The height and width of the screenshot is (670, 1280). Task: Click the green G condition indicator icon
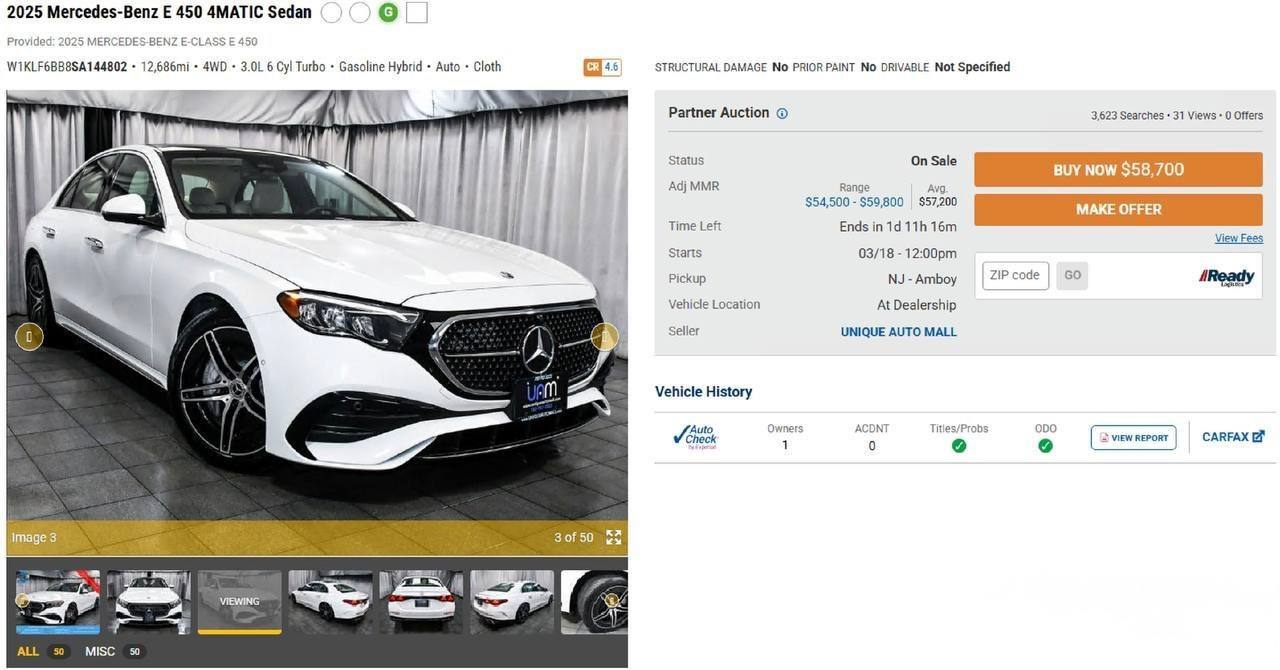coord(388,13)
